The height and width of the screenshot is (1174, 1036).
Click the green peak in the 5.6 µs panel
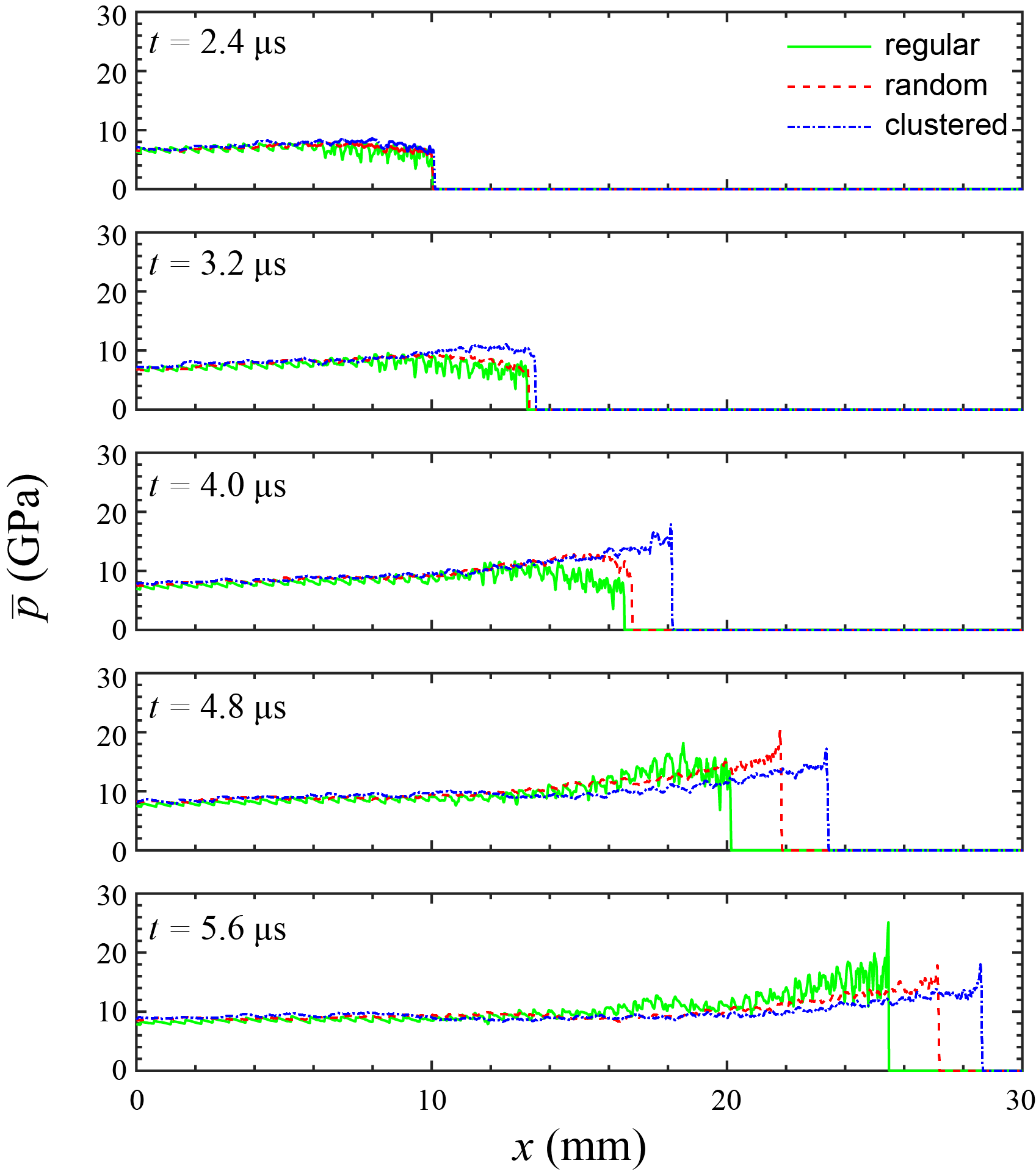point(888,924)
